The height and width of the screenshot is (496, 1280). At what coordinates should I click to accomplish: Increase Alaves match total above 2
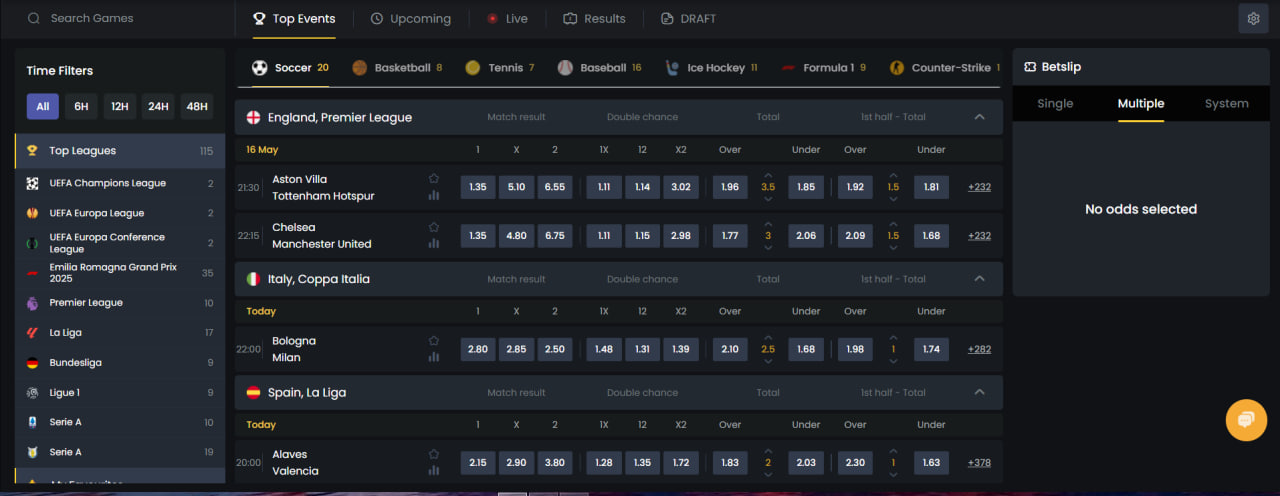coord(768,450)
